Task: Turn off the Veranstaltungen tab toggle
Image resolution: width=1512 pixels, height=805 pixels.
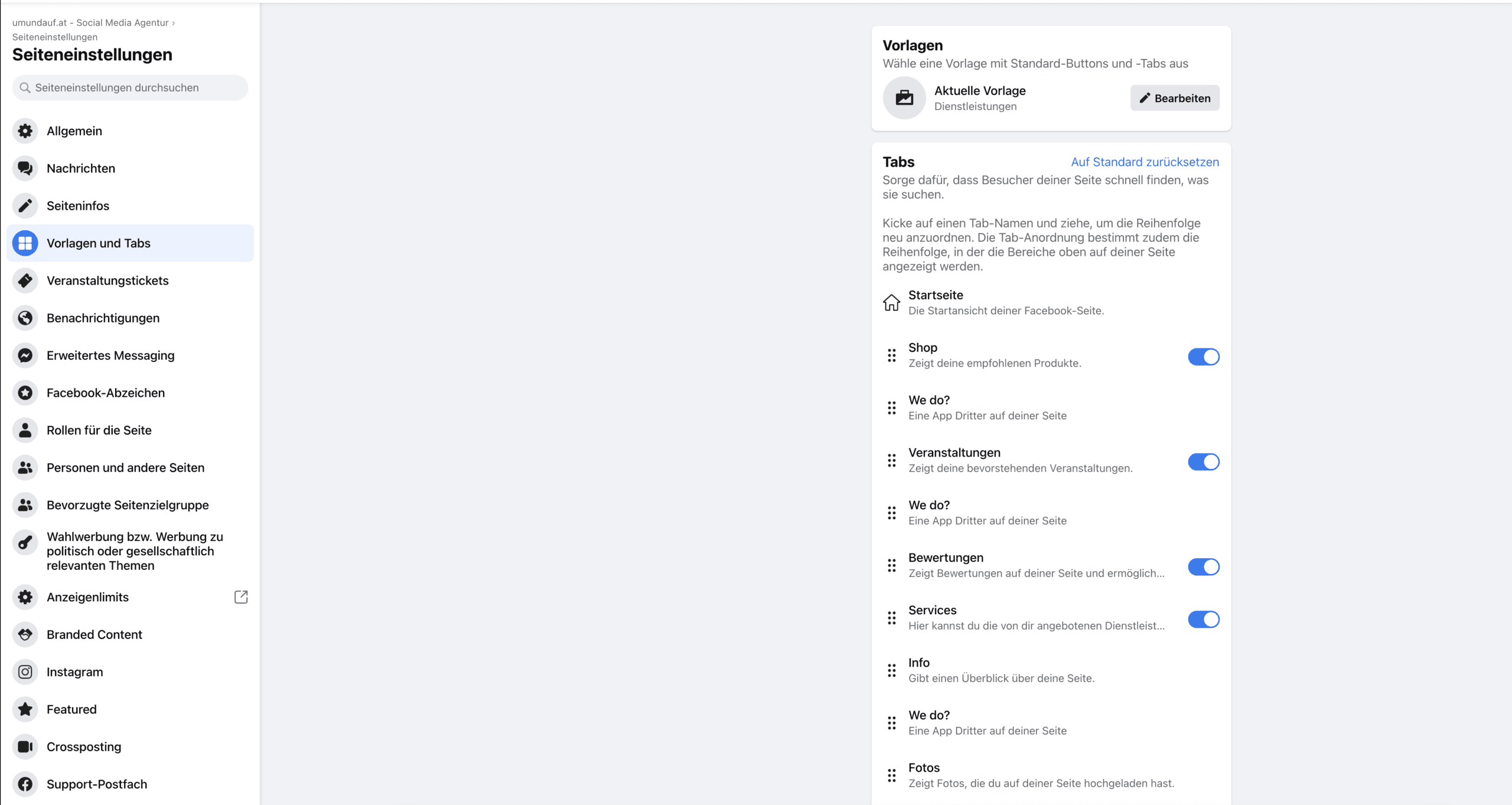Action: click(1204, 462)
